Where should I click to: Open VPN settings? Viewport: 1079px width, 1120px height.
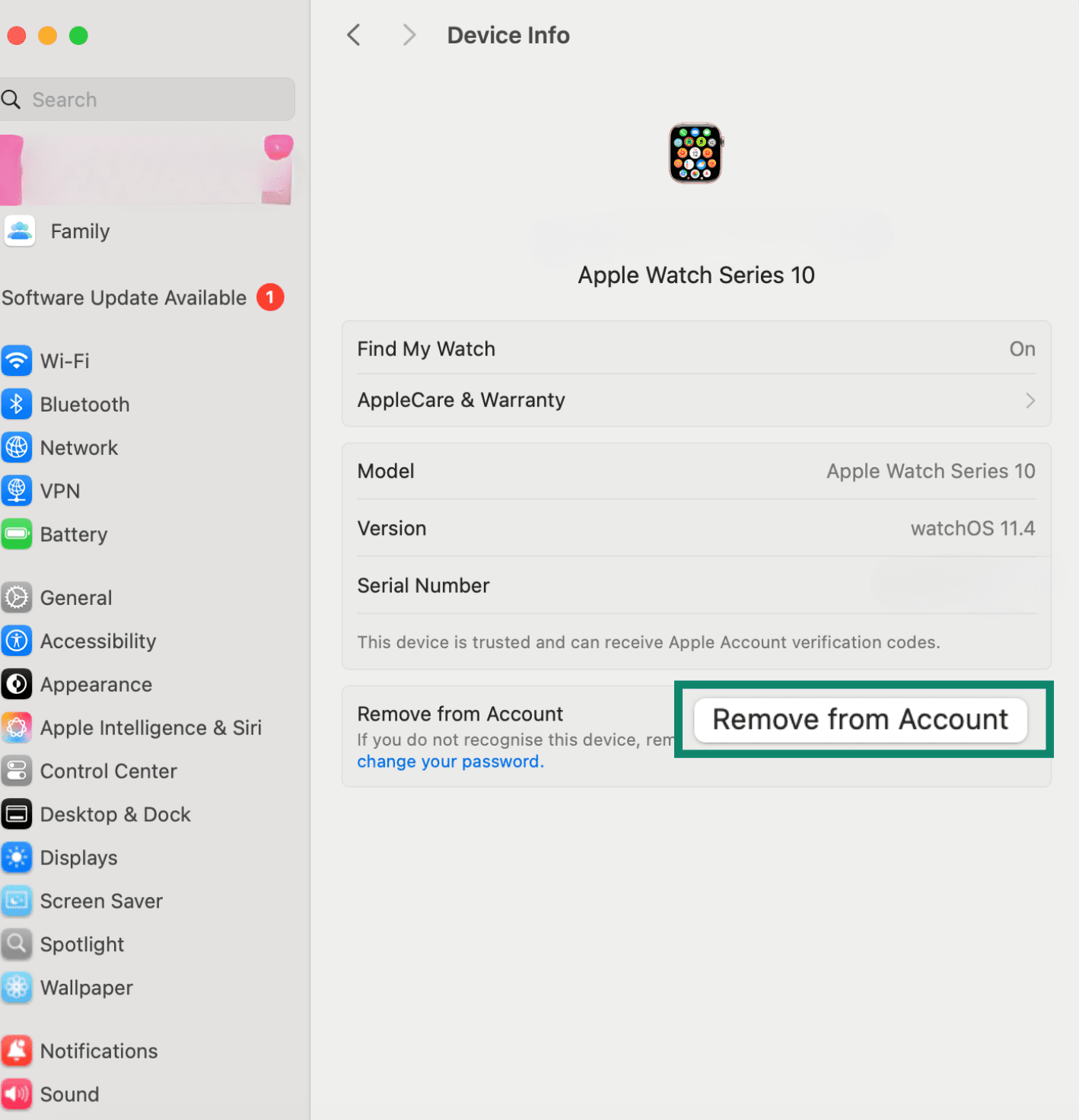17,491
